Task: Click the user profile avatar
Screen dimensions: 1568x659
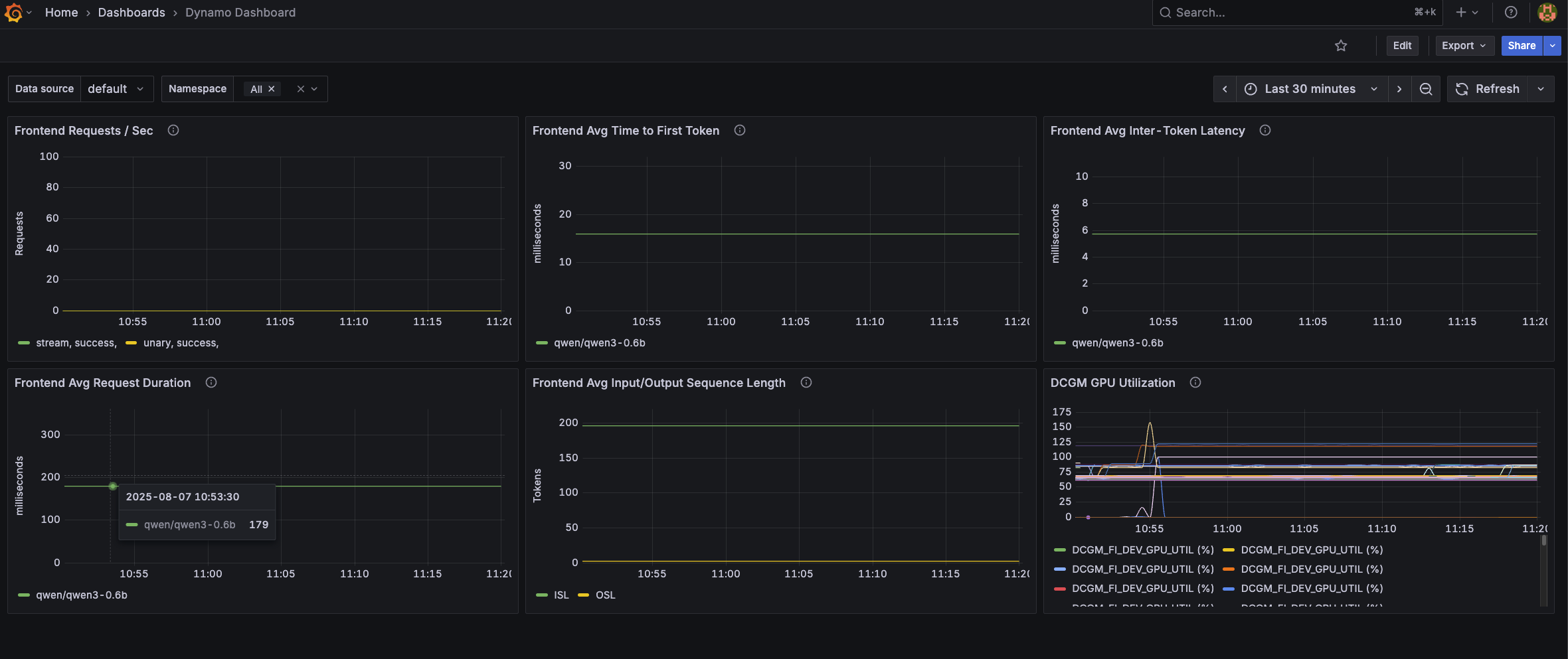Action: [x=1547, y=12]
